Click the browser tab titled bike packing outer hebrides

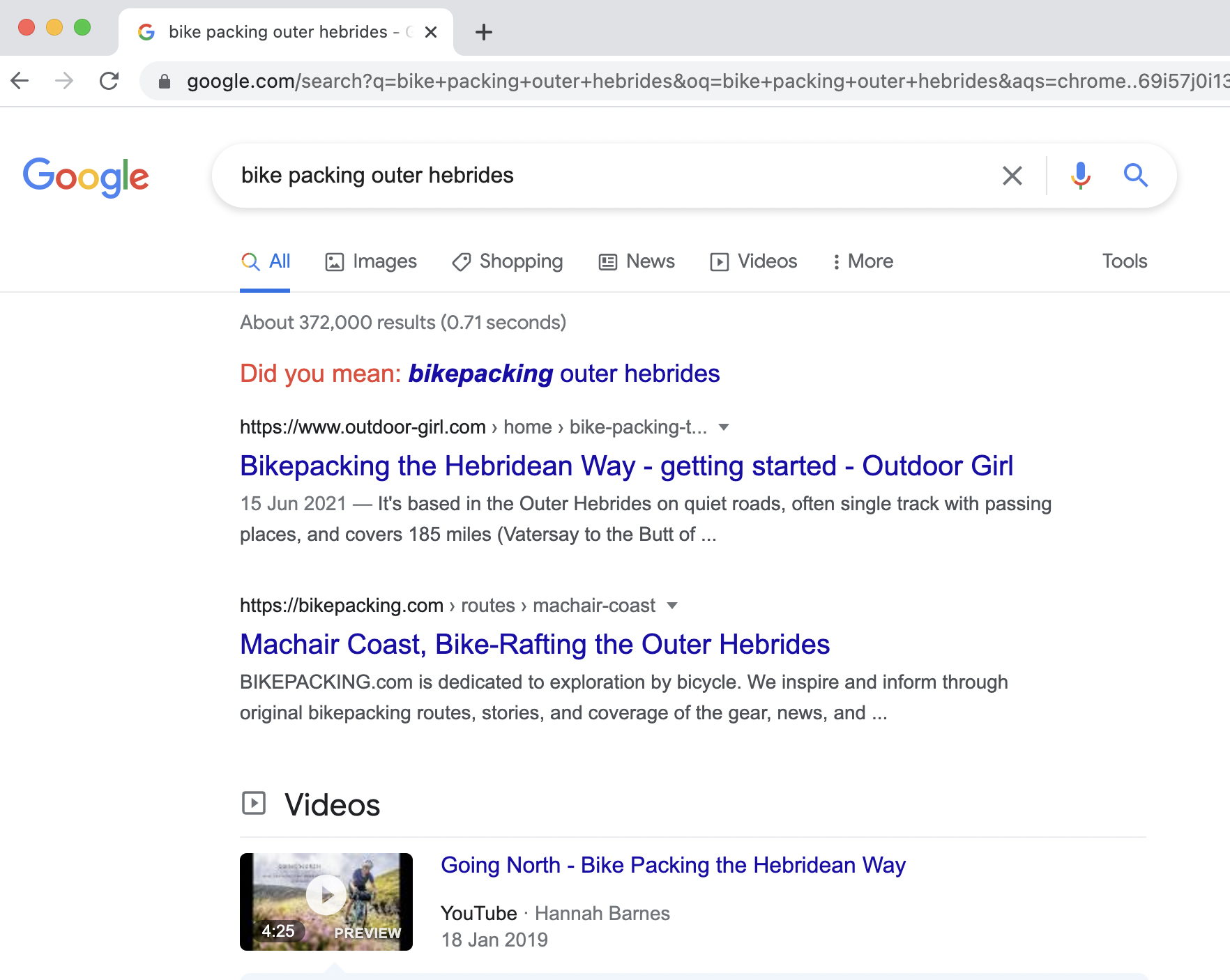click(x=286, y=32)
